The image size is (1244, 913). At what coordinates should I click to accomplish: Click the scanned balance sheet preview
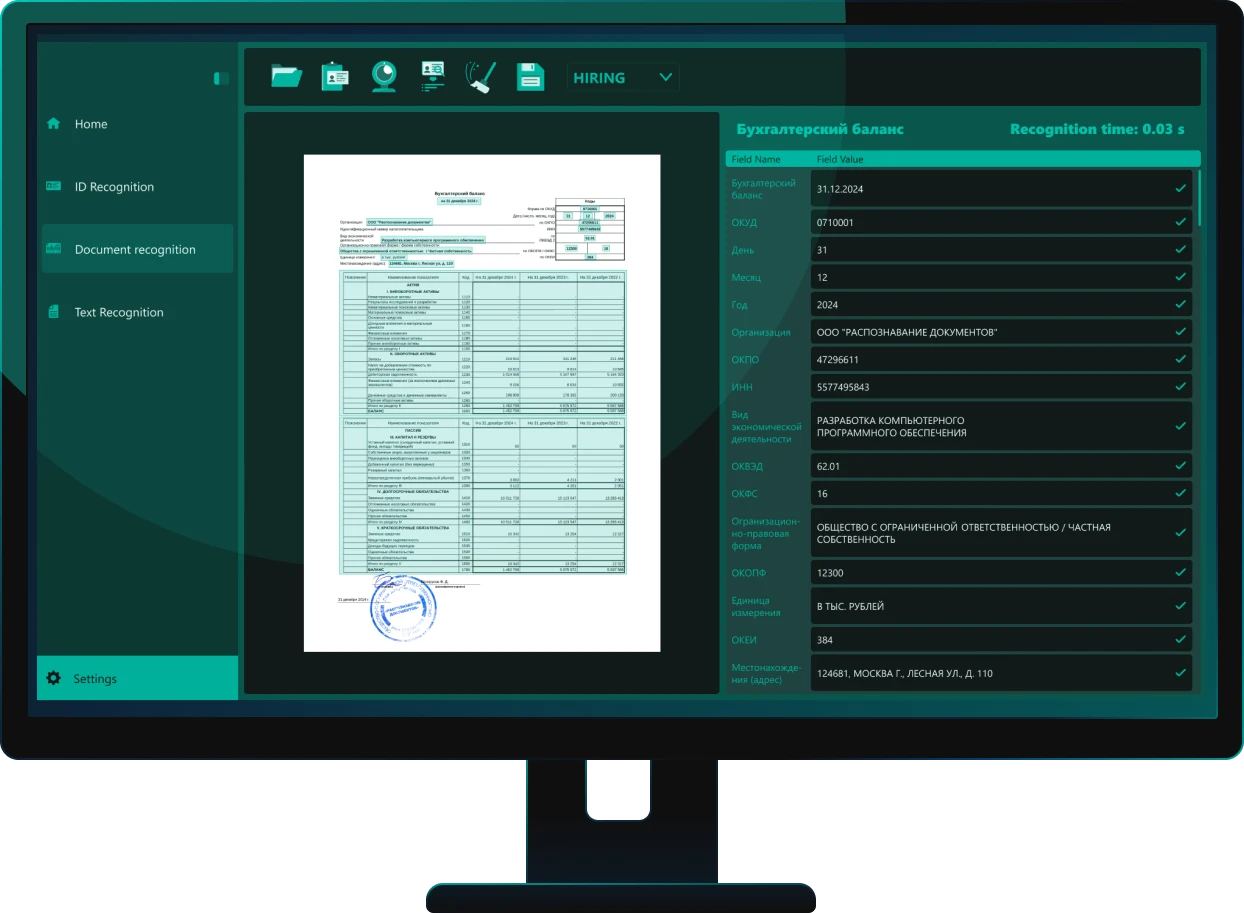click(481, 402)
